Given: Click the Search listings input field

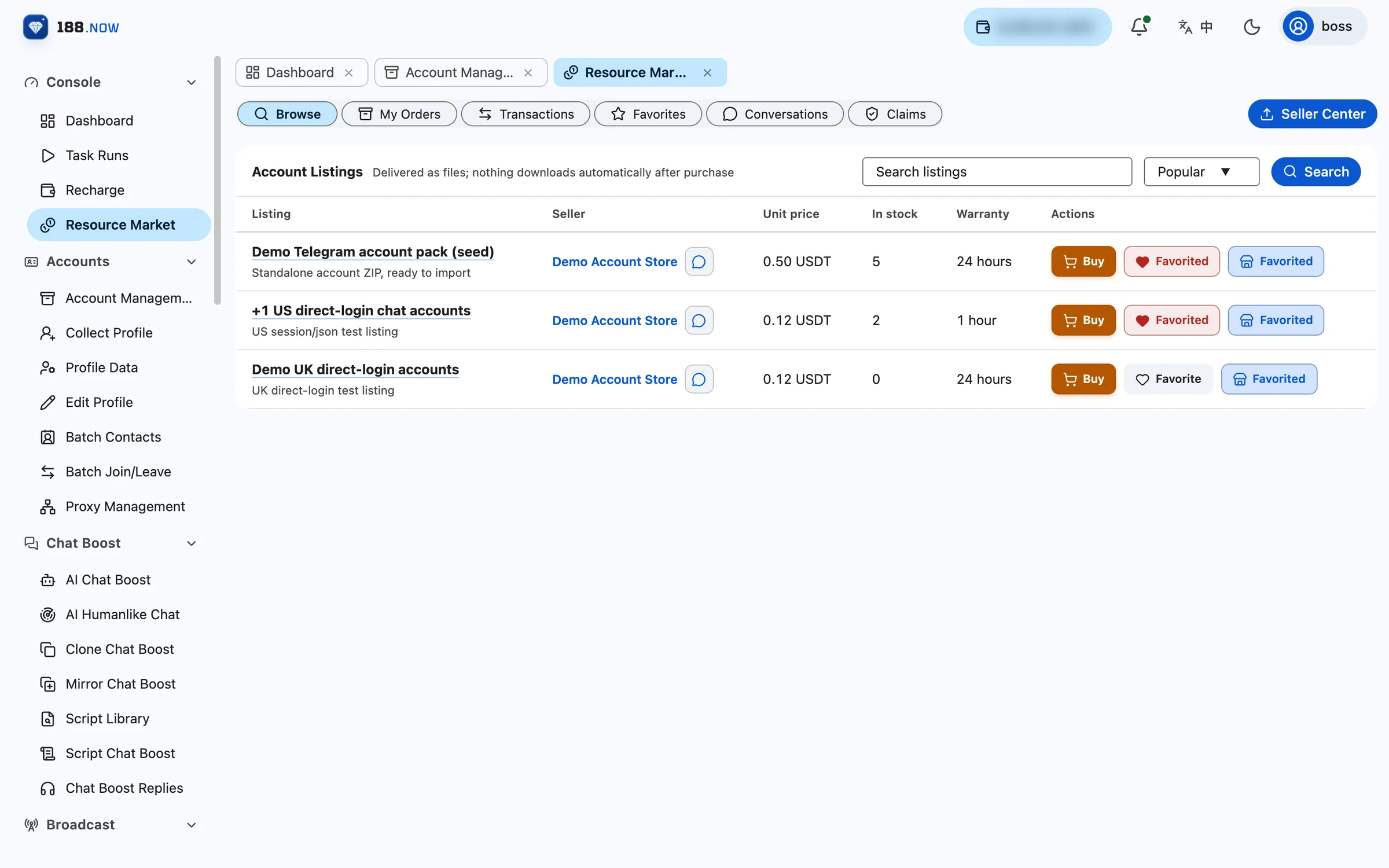Looking at the screenshot, I should (997, 172).
